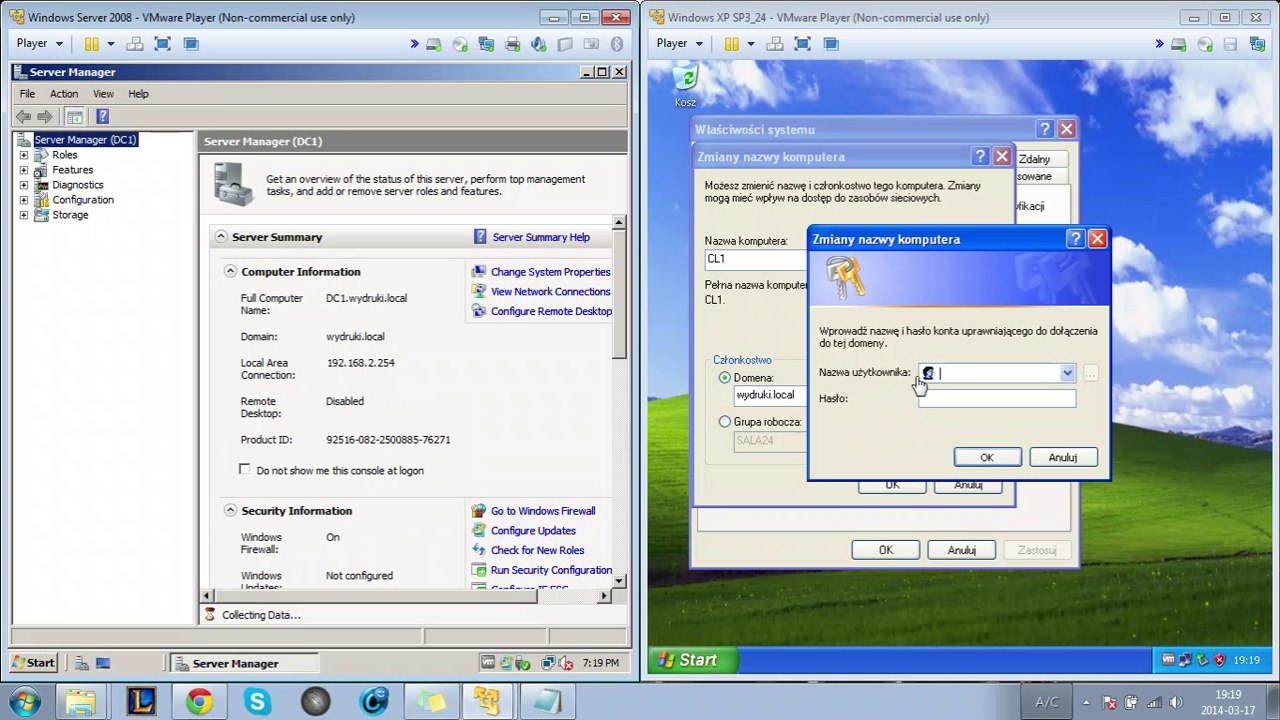Collapse the Computer Information section

[x=230, y=271]
